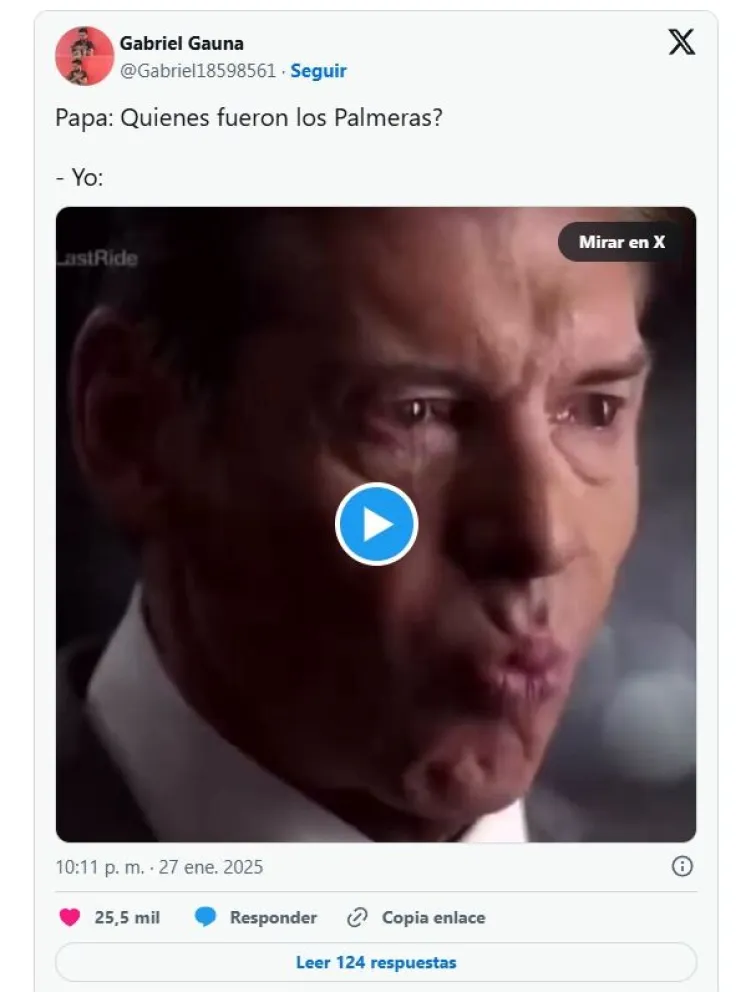
Task: Click the 25,5 mil likes count
Action: pyautogui.click(x=127, y=917)
